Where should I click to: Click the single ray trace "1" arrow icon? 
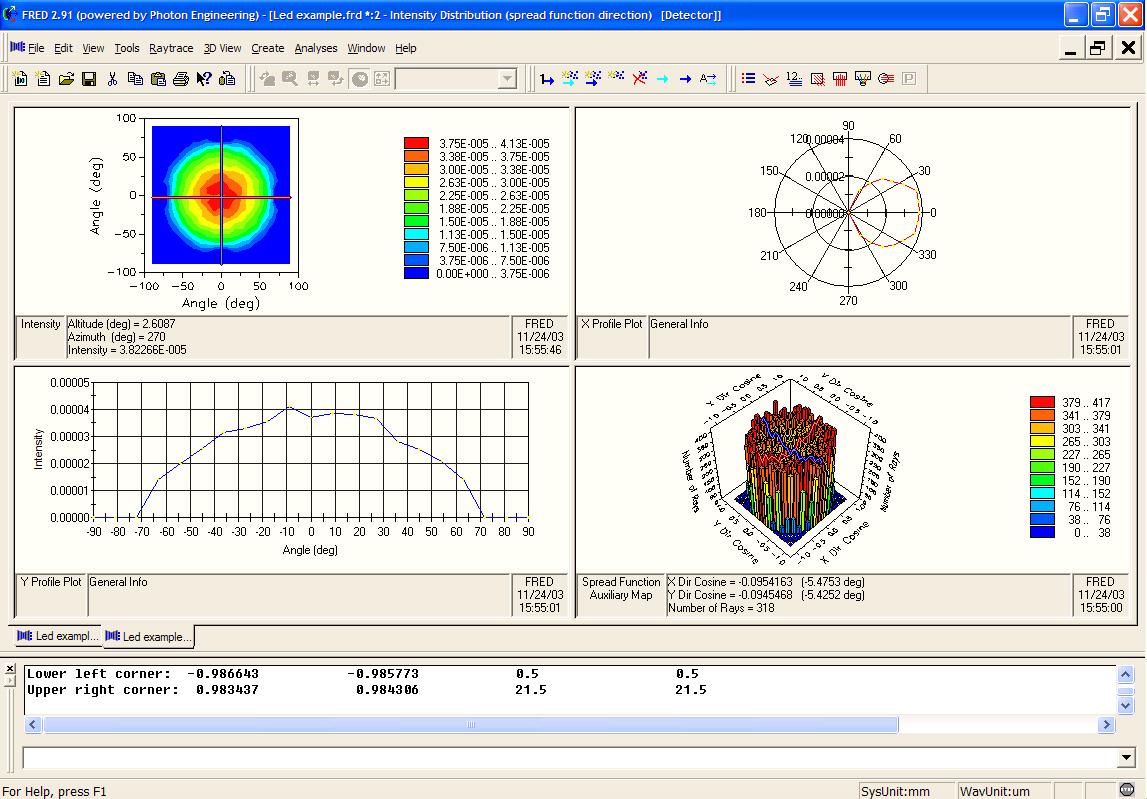tap(547, 78)
